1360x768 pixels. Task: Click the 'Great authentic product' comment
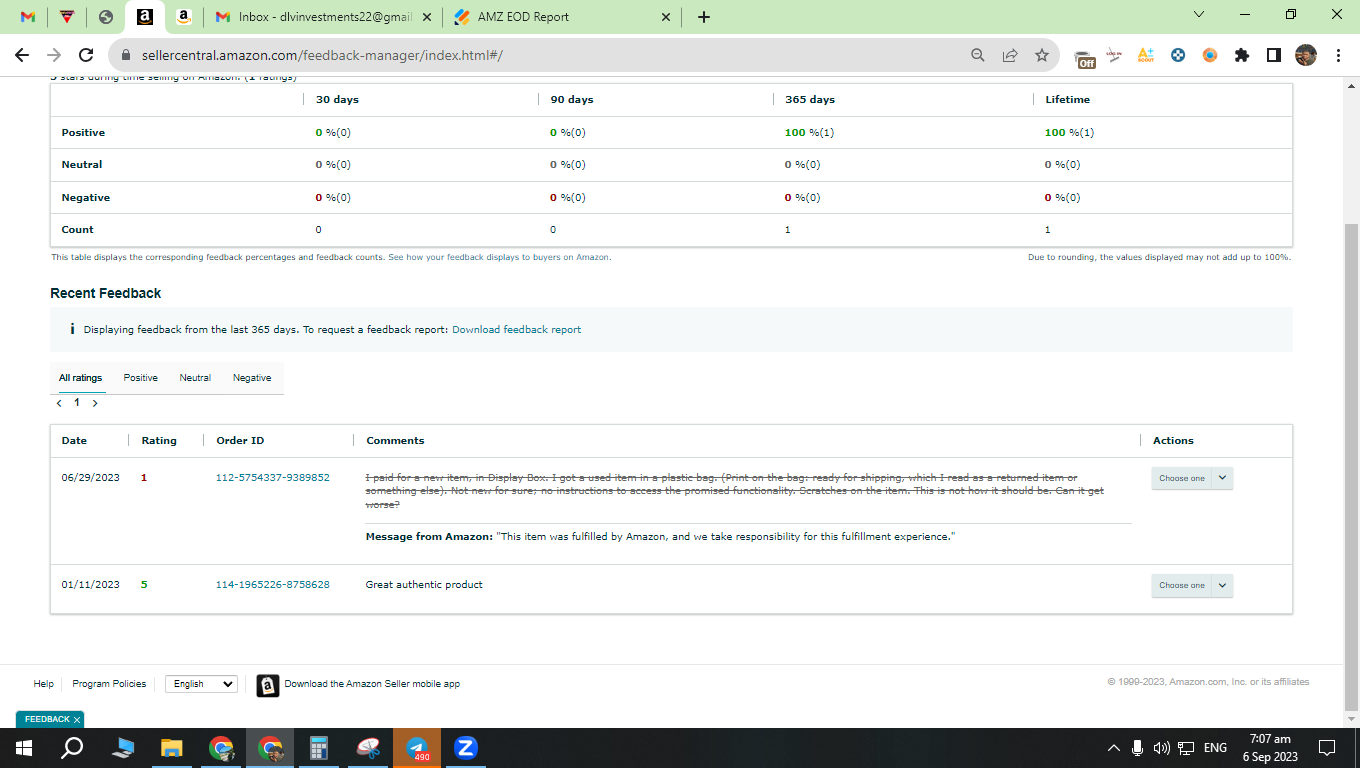(x=424, y=585)
